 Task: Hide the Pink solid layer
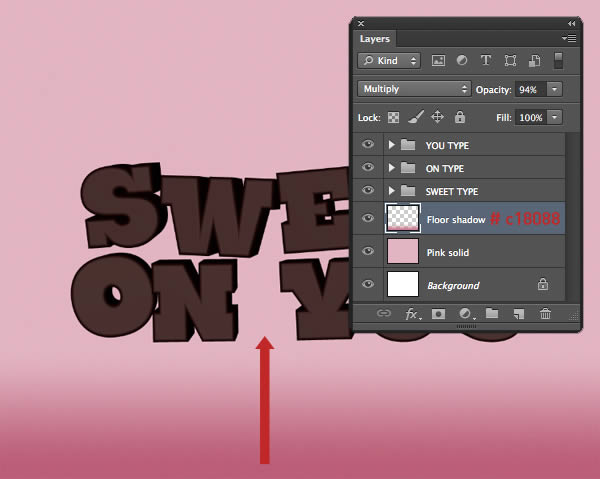coord(368,251)
